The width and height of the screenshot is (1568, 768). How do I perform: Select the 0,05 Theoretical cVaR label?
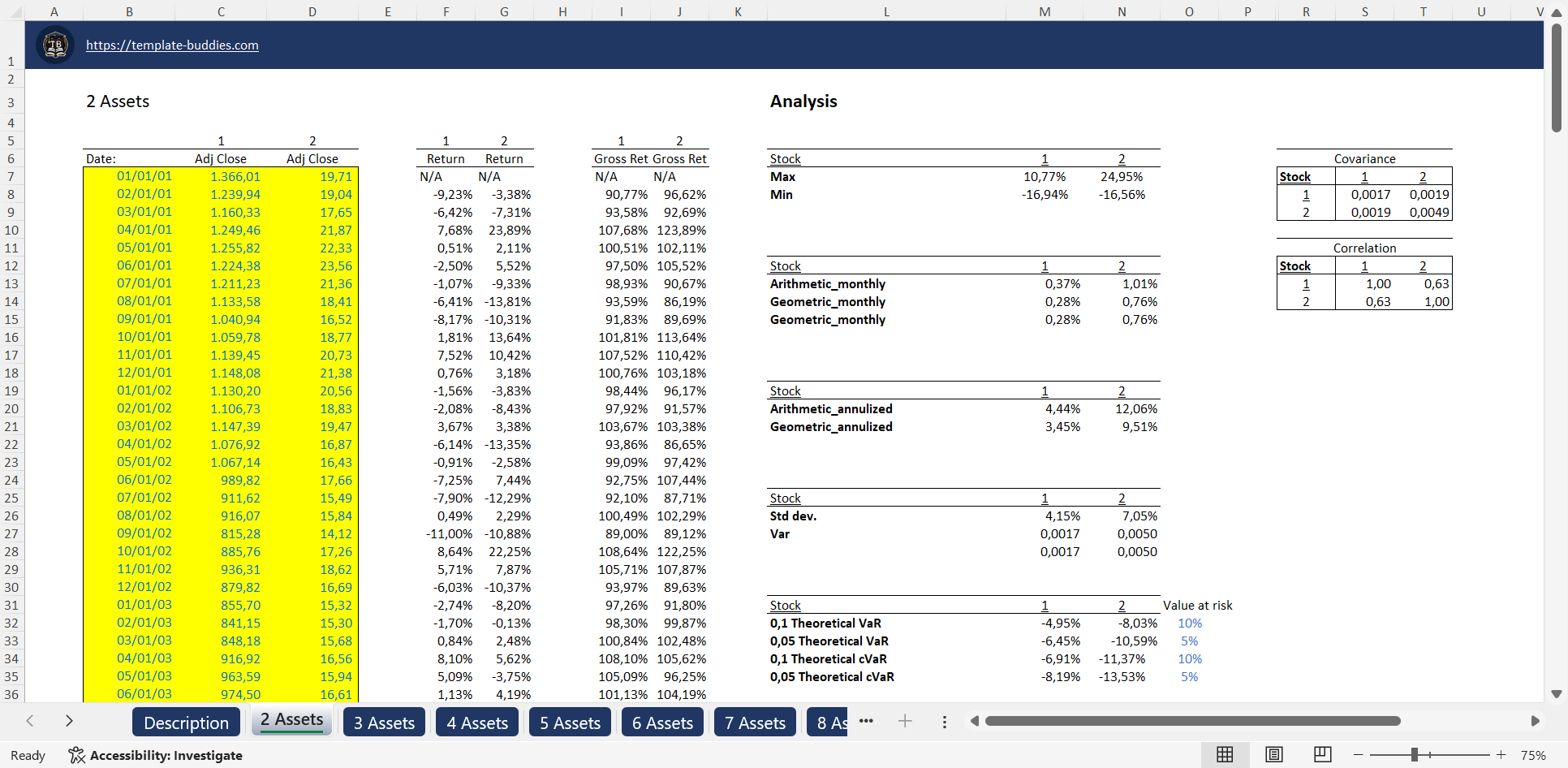coord(832,676)
